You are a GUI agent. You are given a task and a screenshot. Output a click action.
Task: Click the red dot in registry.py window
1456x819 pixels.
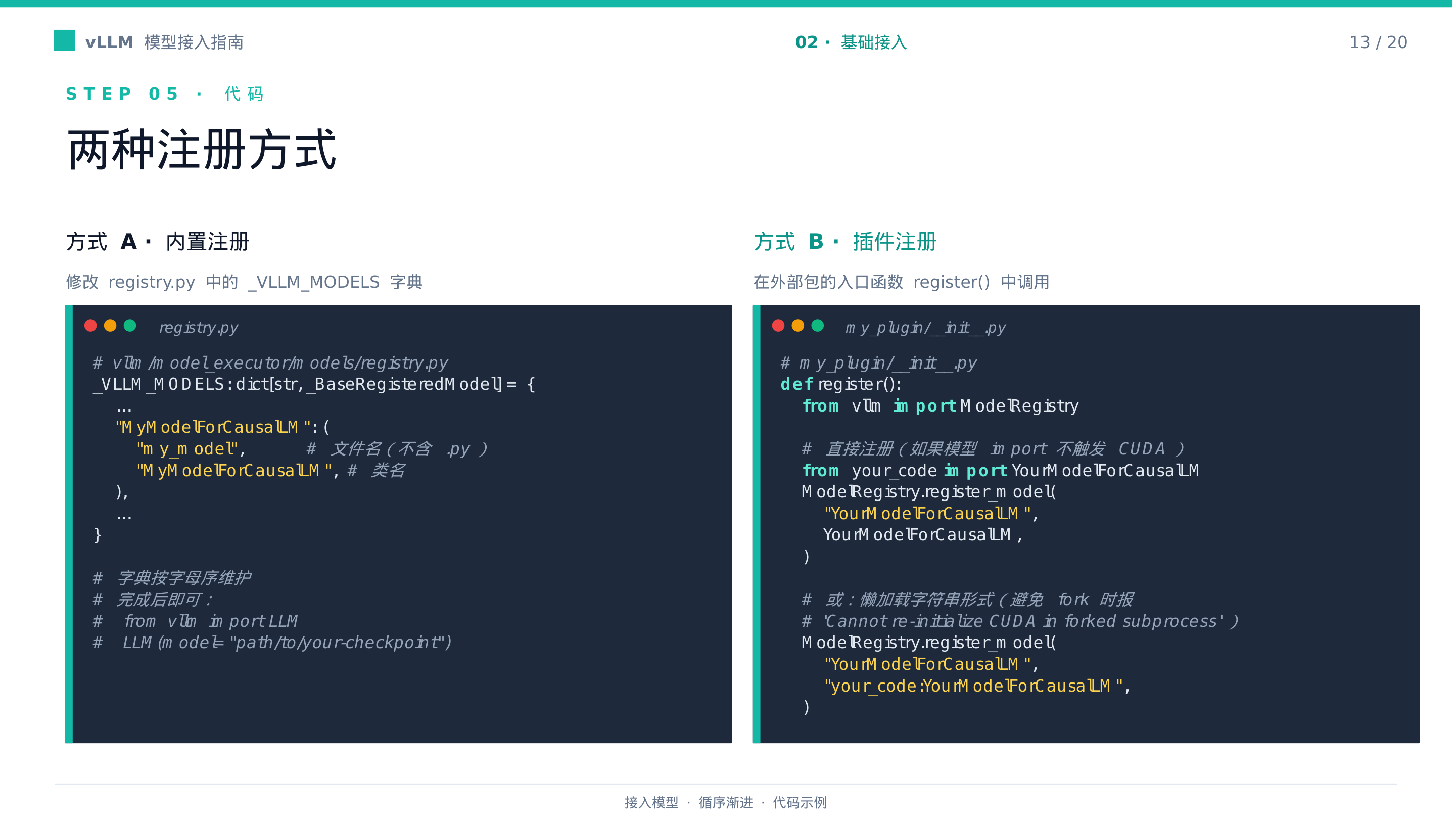point(90,326)
